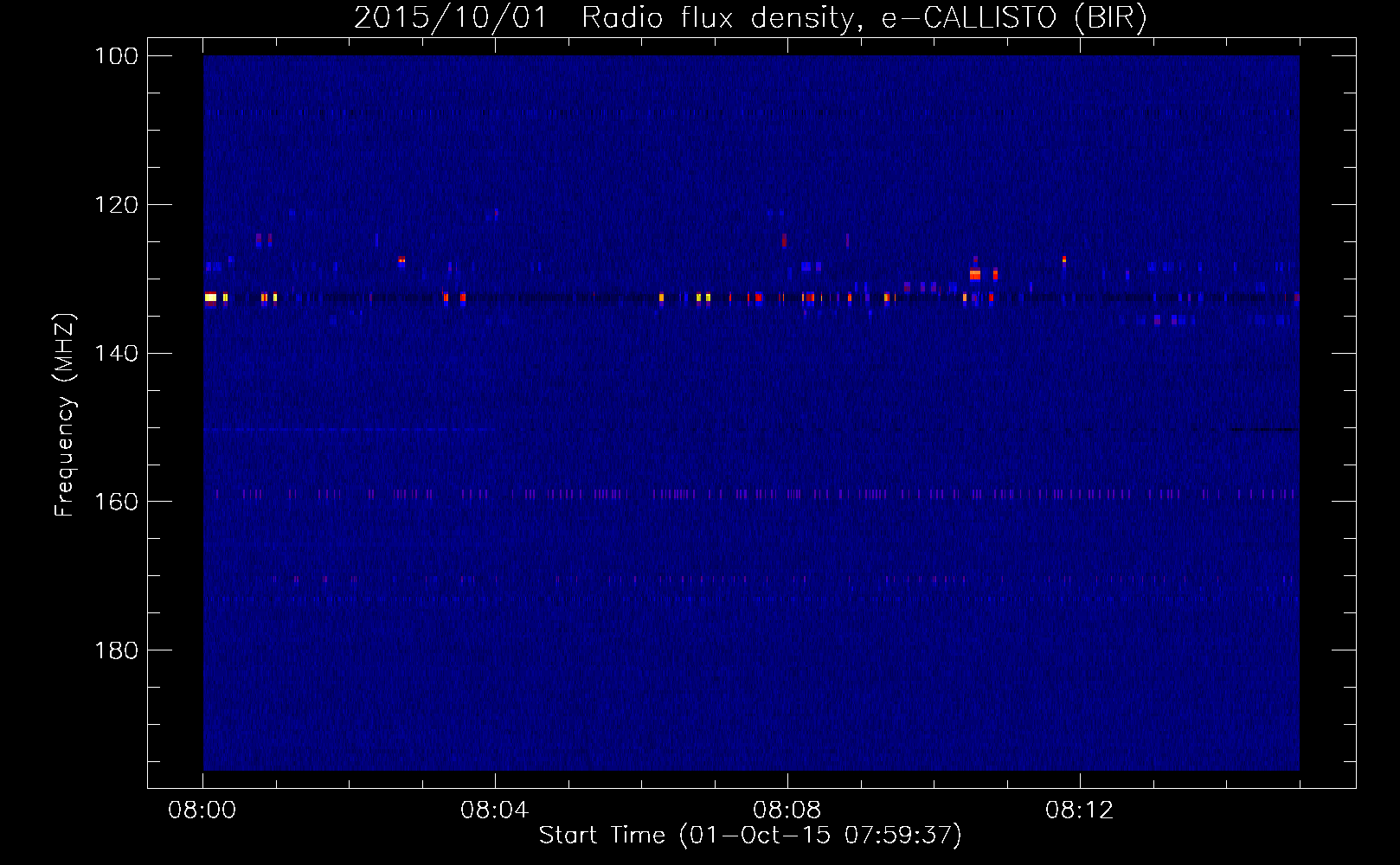Click the plot title "2015/10/01 Radio flux density, e-CALLISTO (BIR)"
Image resolution: width=1400 pixels, height=865 pixels.
[750, 18]
